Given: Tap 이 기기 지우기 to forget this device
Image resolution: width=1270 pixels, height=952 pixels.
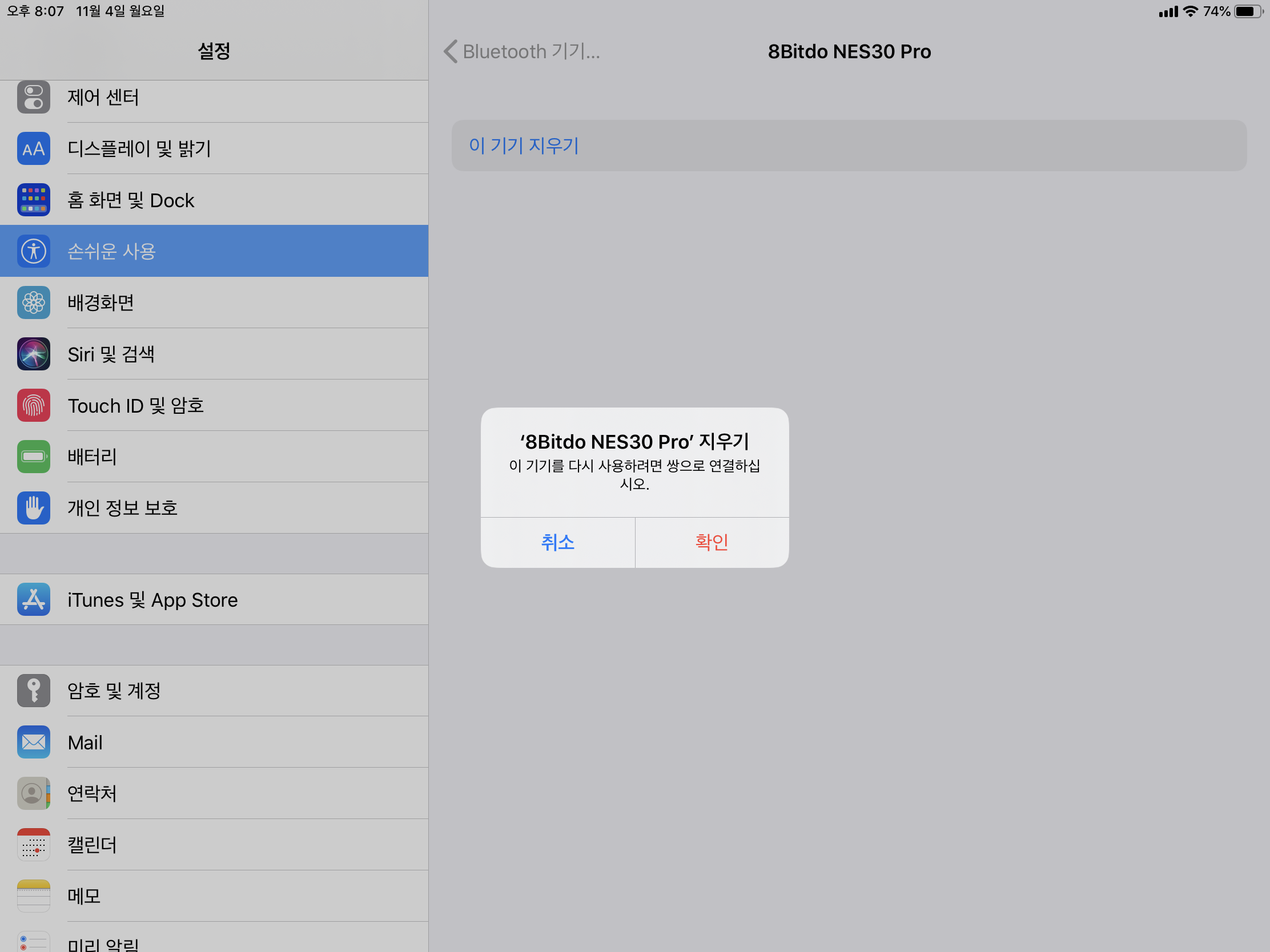Looking at the screenshot, I should tap(524, 146).
